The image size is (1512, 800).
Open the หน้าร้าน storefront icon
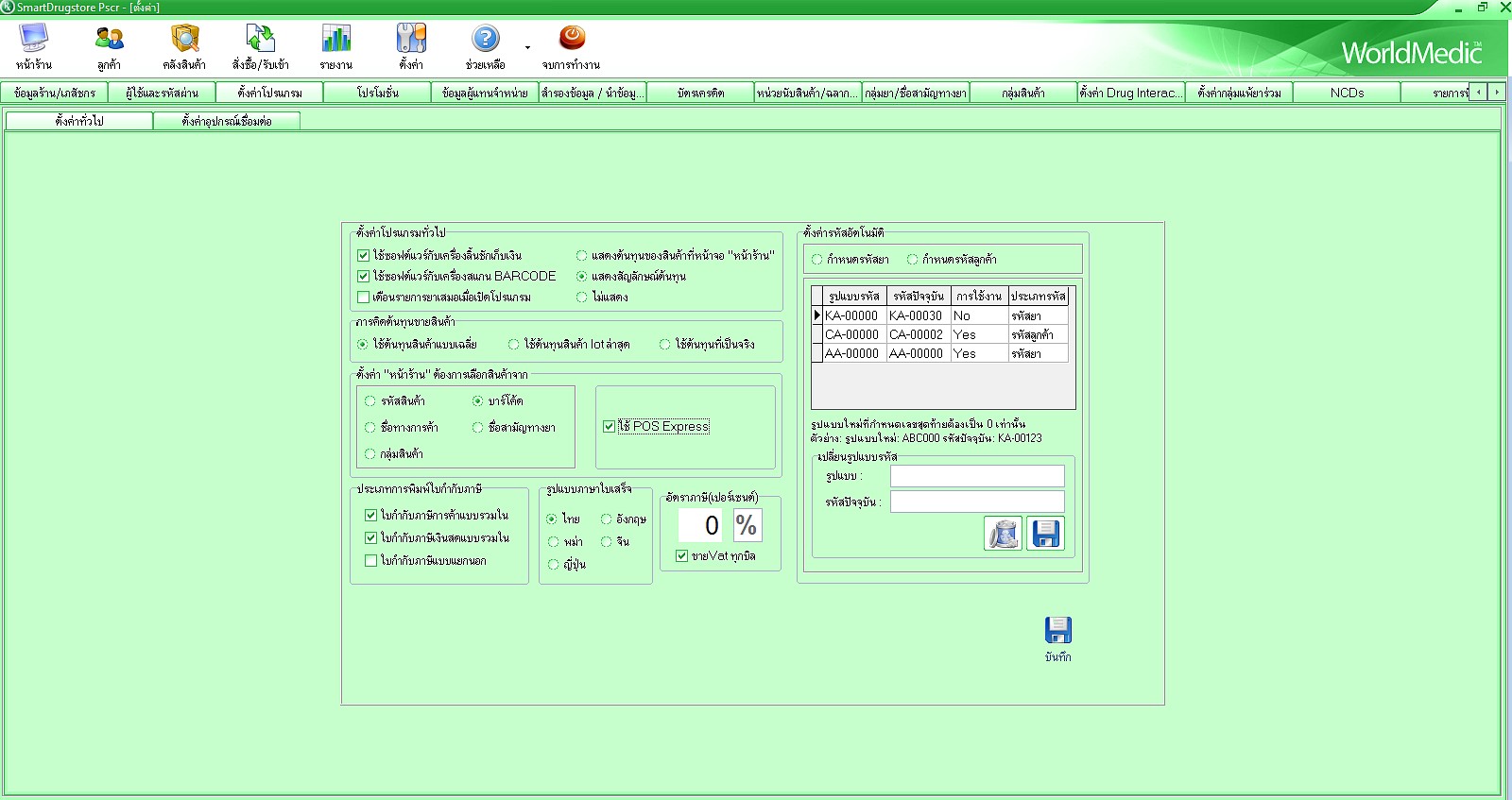point(34,40)
